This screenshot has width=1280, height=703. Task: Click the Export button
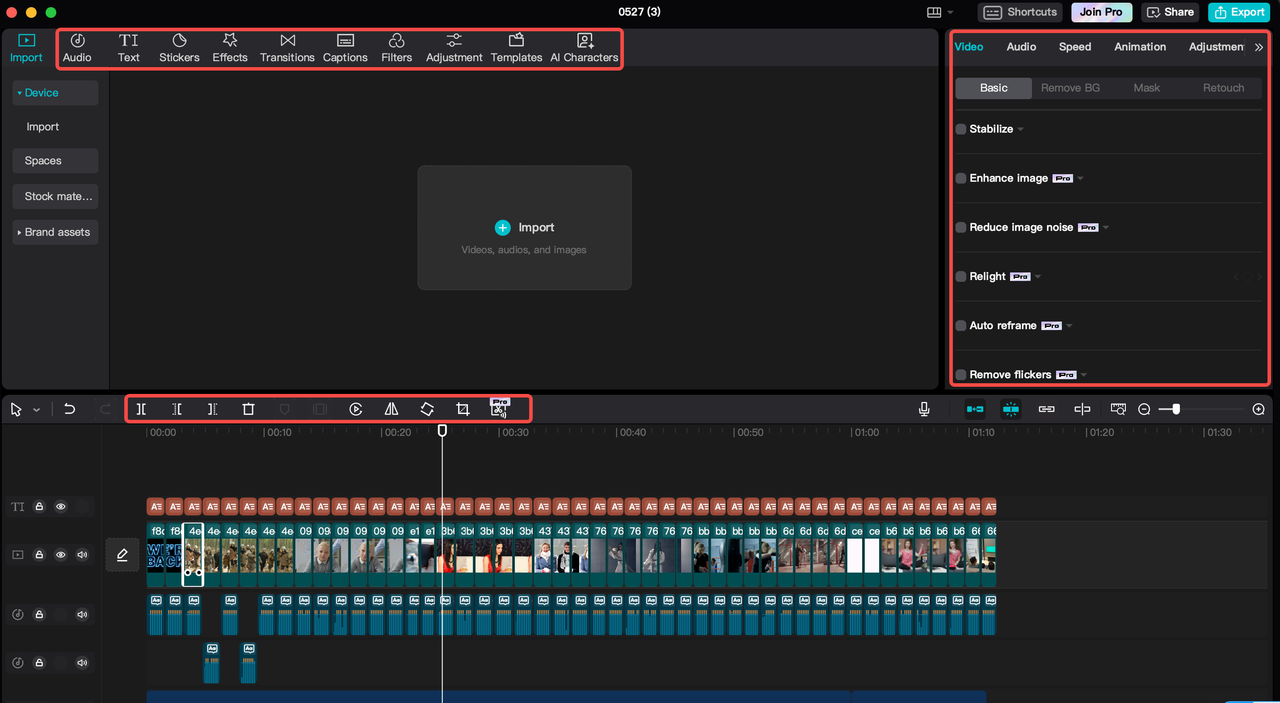tap(1238, 12)
